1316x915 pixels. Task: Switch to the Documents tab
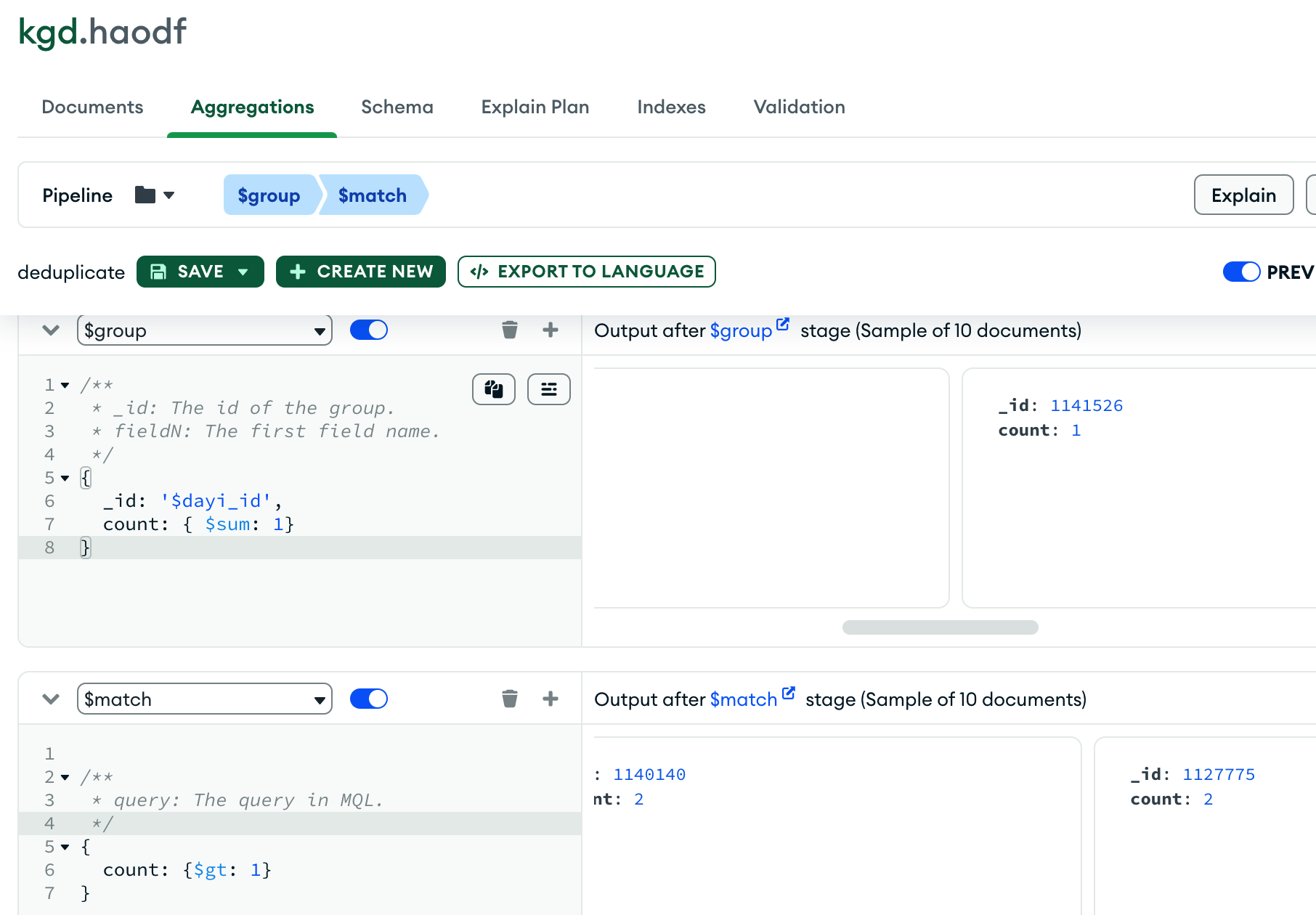click(92, 107)
